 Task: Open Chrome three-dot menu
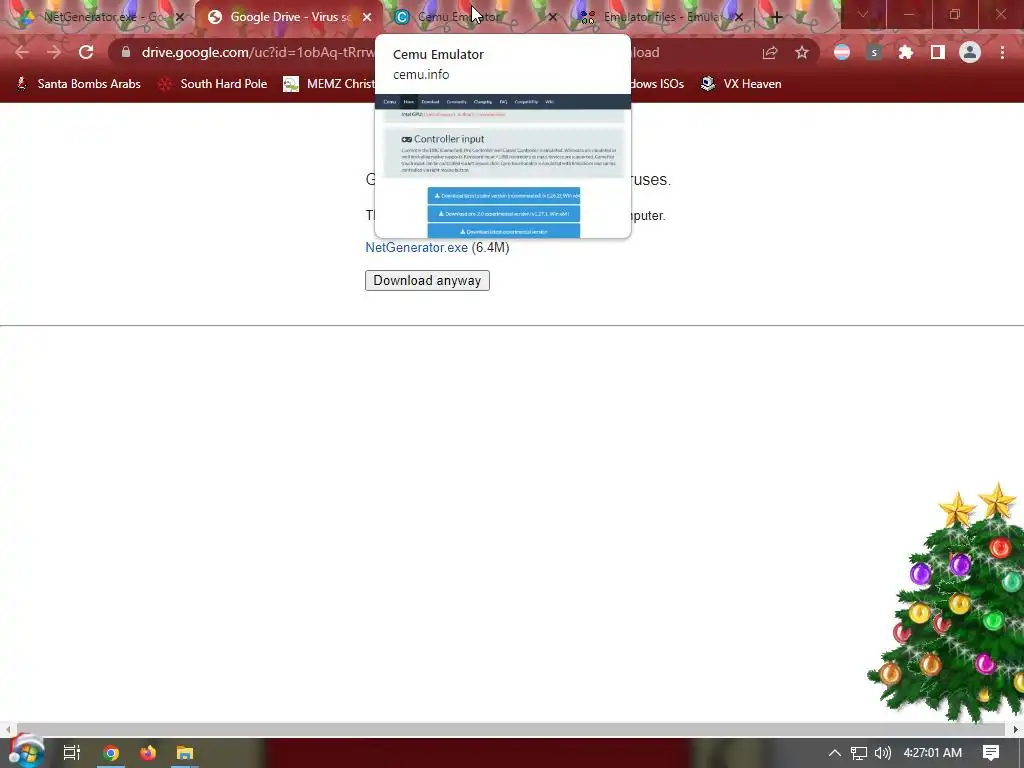coord(1002,52)
